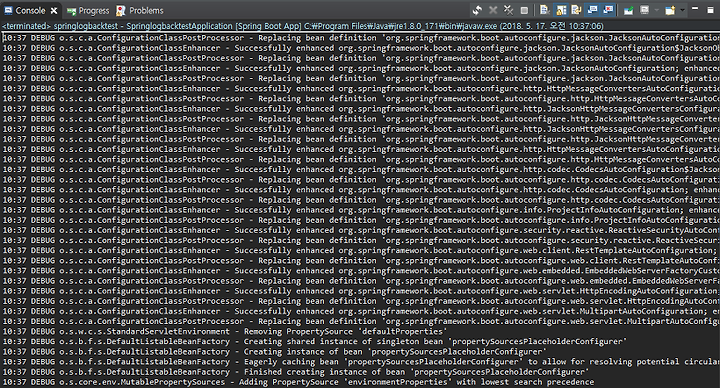Open the Problems tab
Viewport: 720px width, 388px height.
tap(140, 11)
